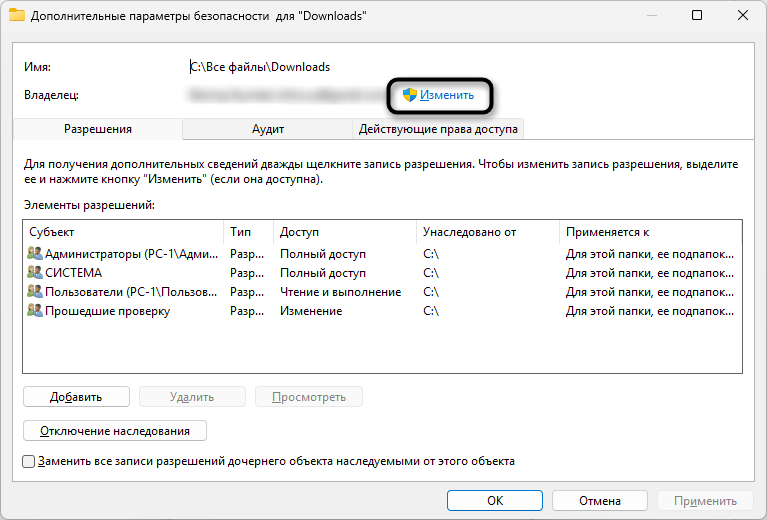Viewport: 767px width, 520px height.
Task: Click the Применяется к column header
Action: coord(650,232)
